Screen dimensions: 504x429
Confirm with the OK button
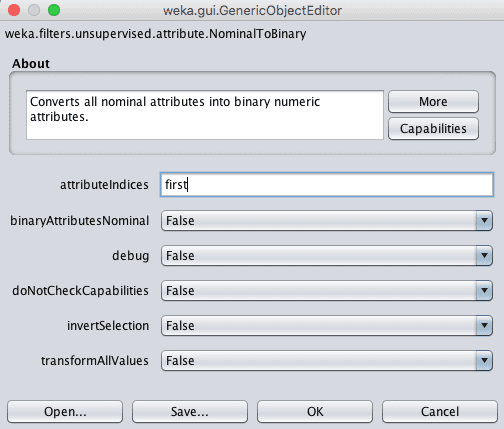tap(315, 412)
